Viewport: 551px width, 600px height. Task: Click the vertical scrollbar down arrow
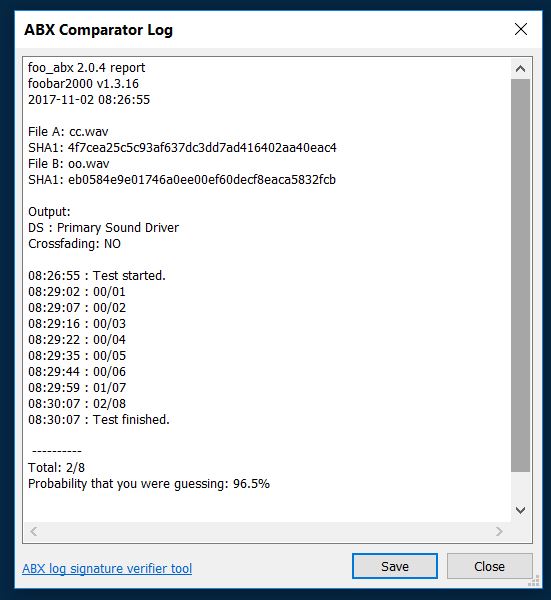(520, 510)
